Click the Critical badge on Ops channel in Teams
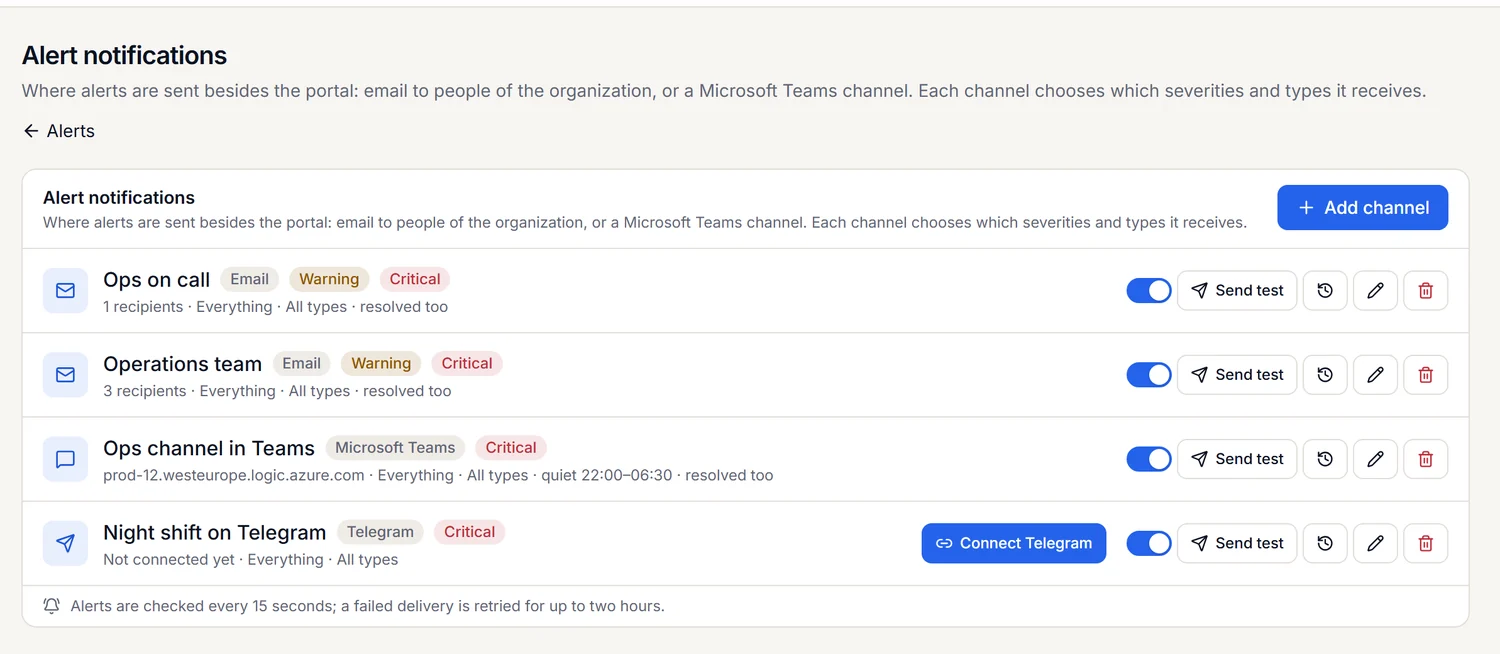Viewport: 1500px width, 654px height. pyautogui.click(x=511, y=448)
